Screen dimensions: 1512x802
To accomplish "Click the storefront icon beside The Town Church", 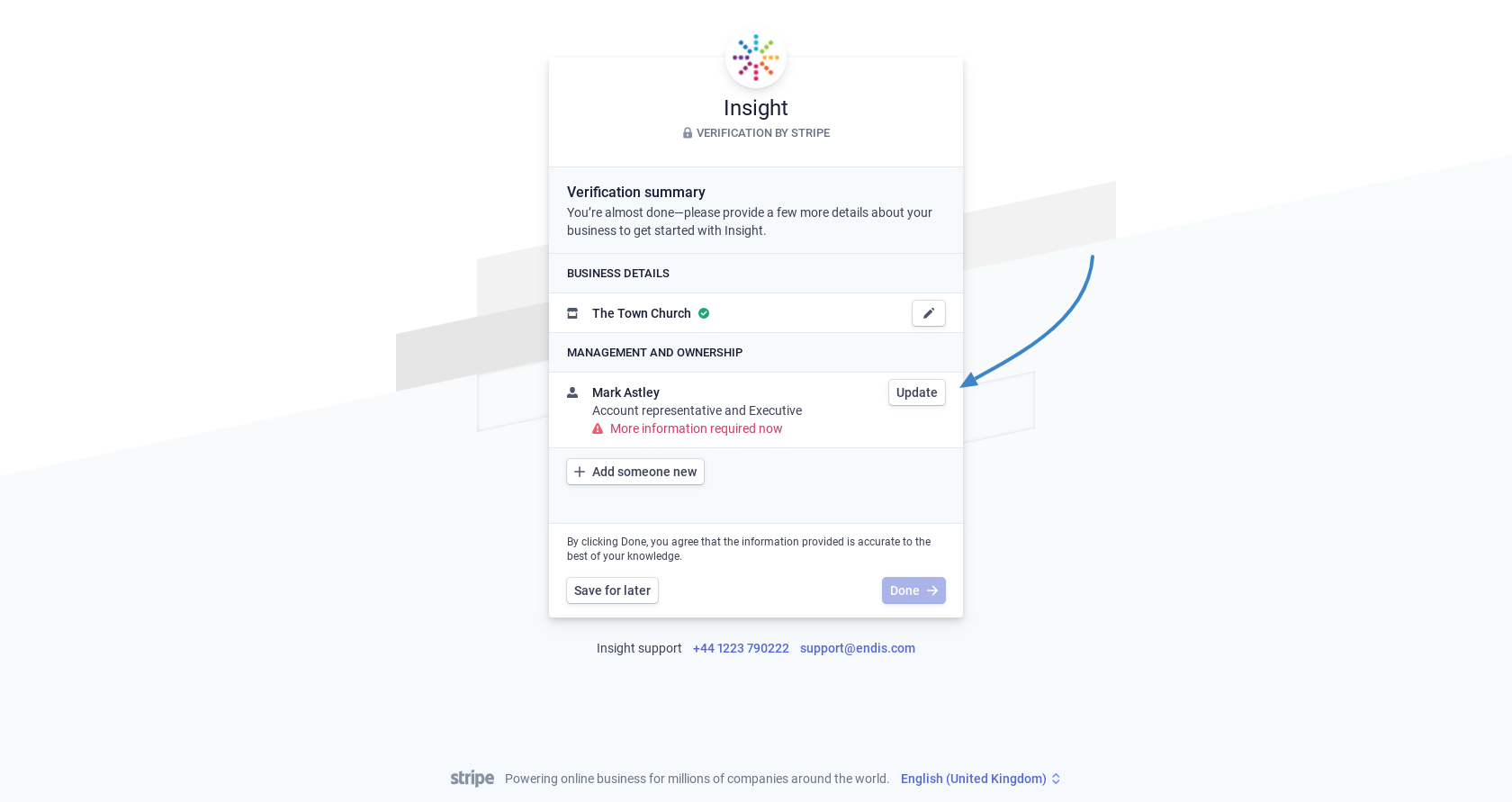I will tap(572, 313).
